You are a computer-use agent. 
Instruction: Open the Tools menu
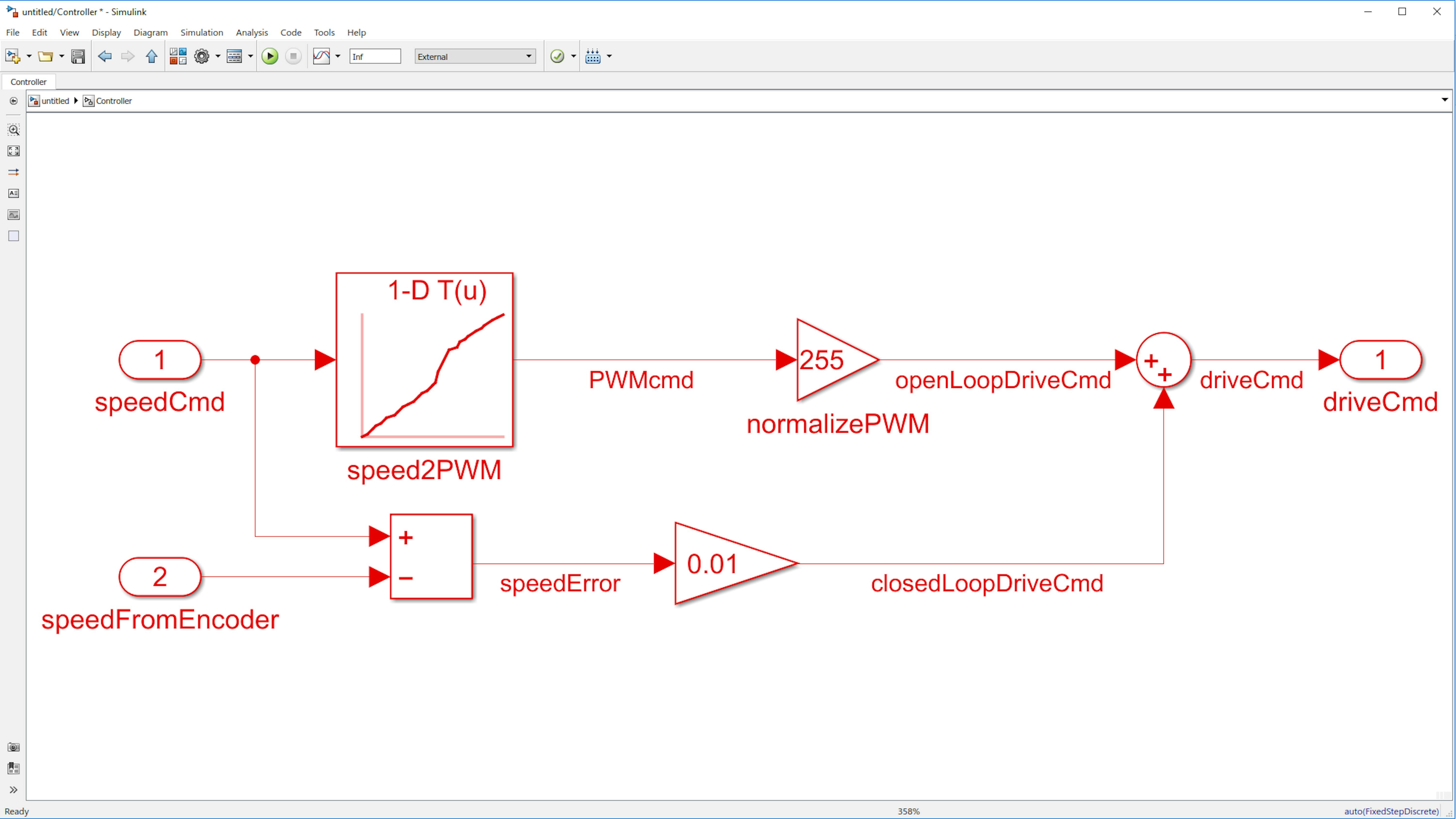324,32
